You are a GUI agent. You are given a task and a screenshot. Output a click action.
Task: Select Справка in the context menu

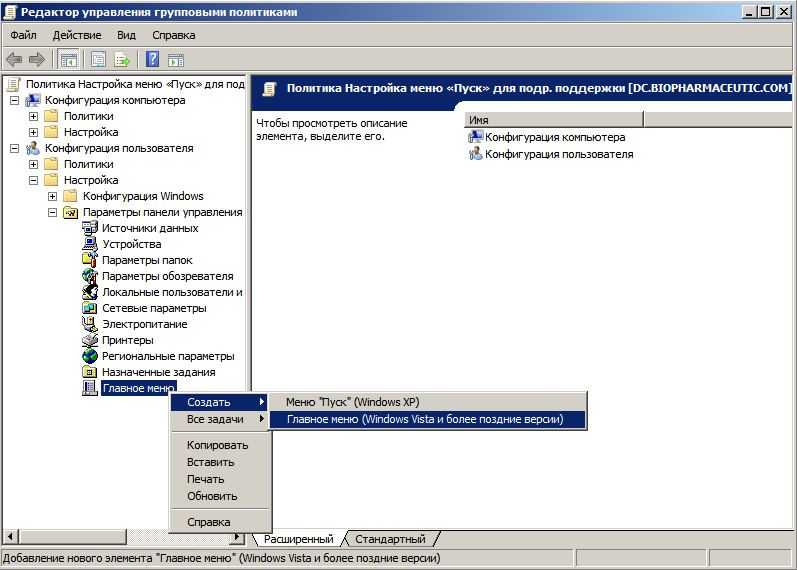[x=219, y=522]
